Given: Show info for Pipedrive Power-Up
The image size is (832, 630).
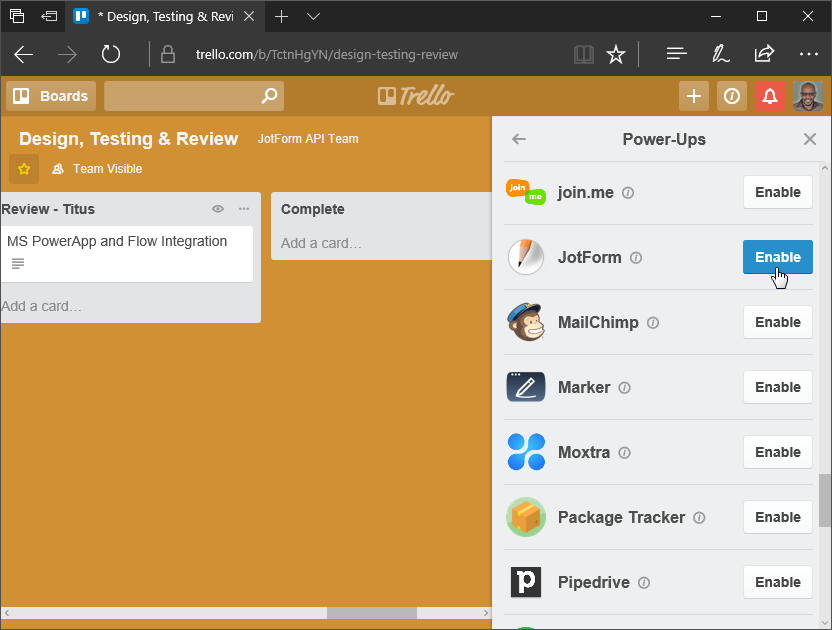Looking at the screenshot, I should tap(644, 583).
